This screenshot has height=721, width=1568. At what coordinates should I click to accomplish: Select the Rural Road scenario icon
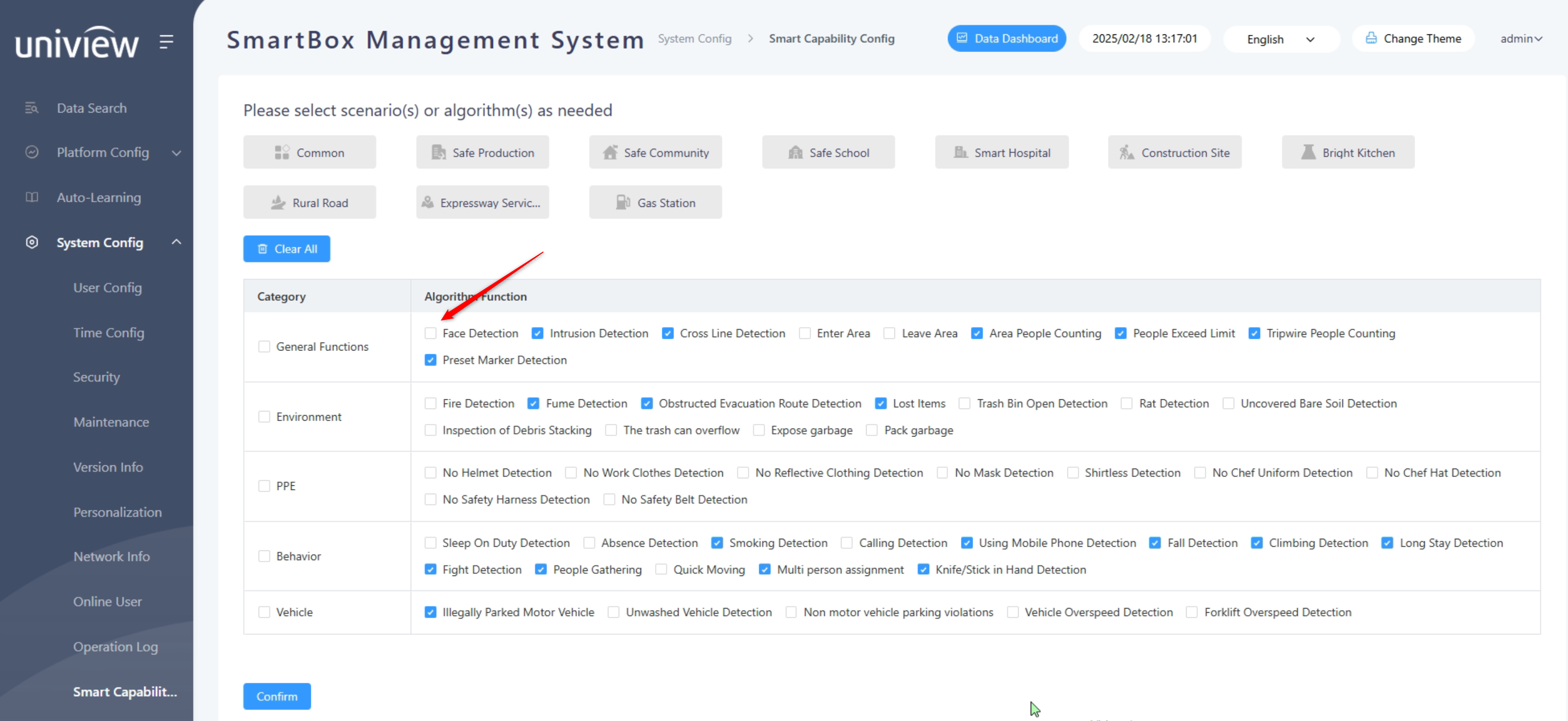click(278, 202)
